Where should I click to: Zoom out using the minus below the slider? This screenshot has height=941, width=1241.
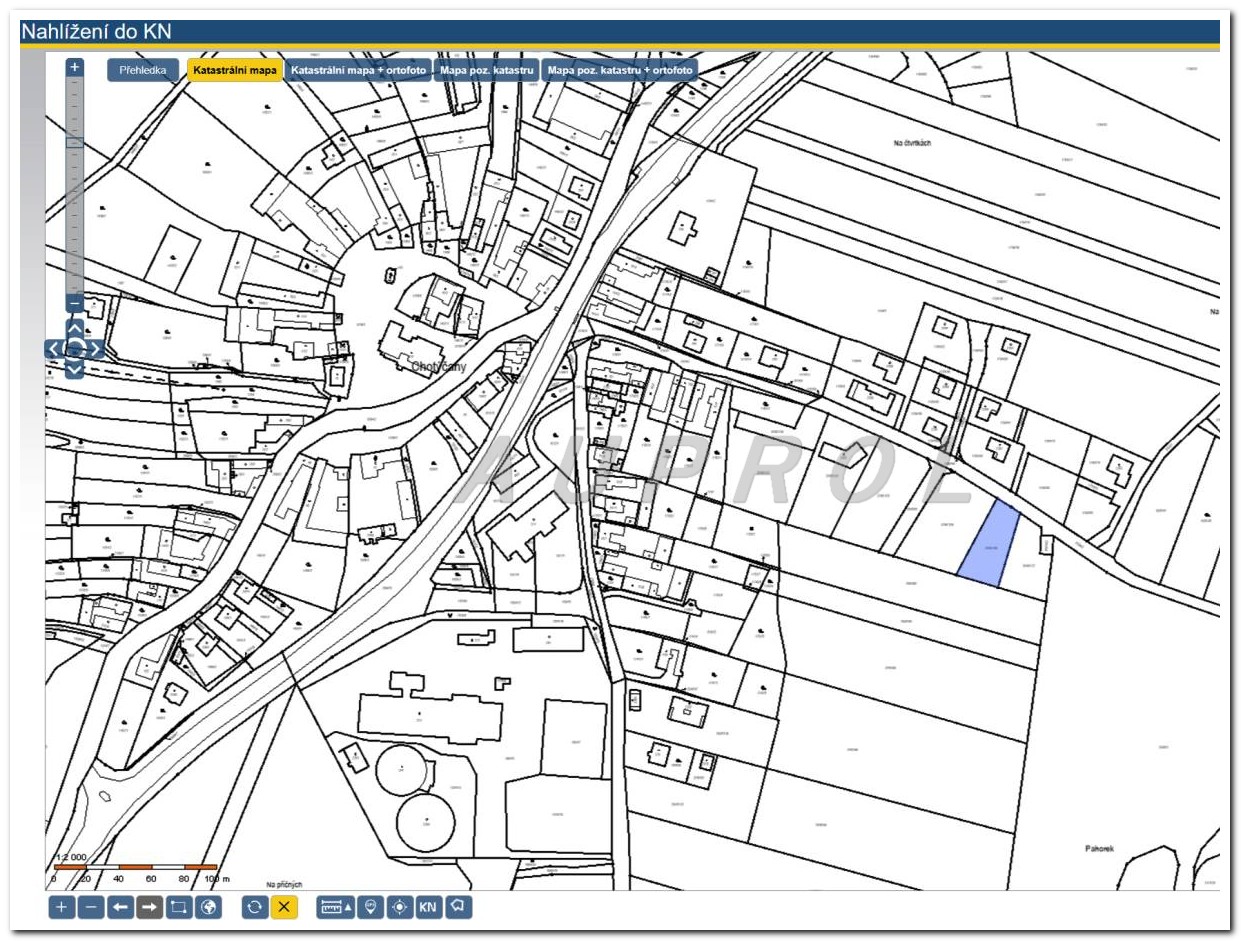(75, 302)
